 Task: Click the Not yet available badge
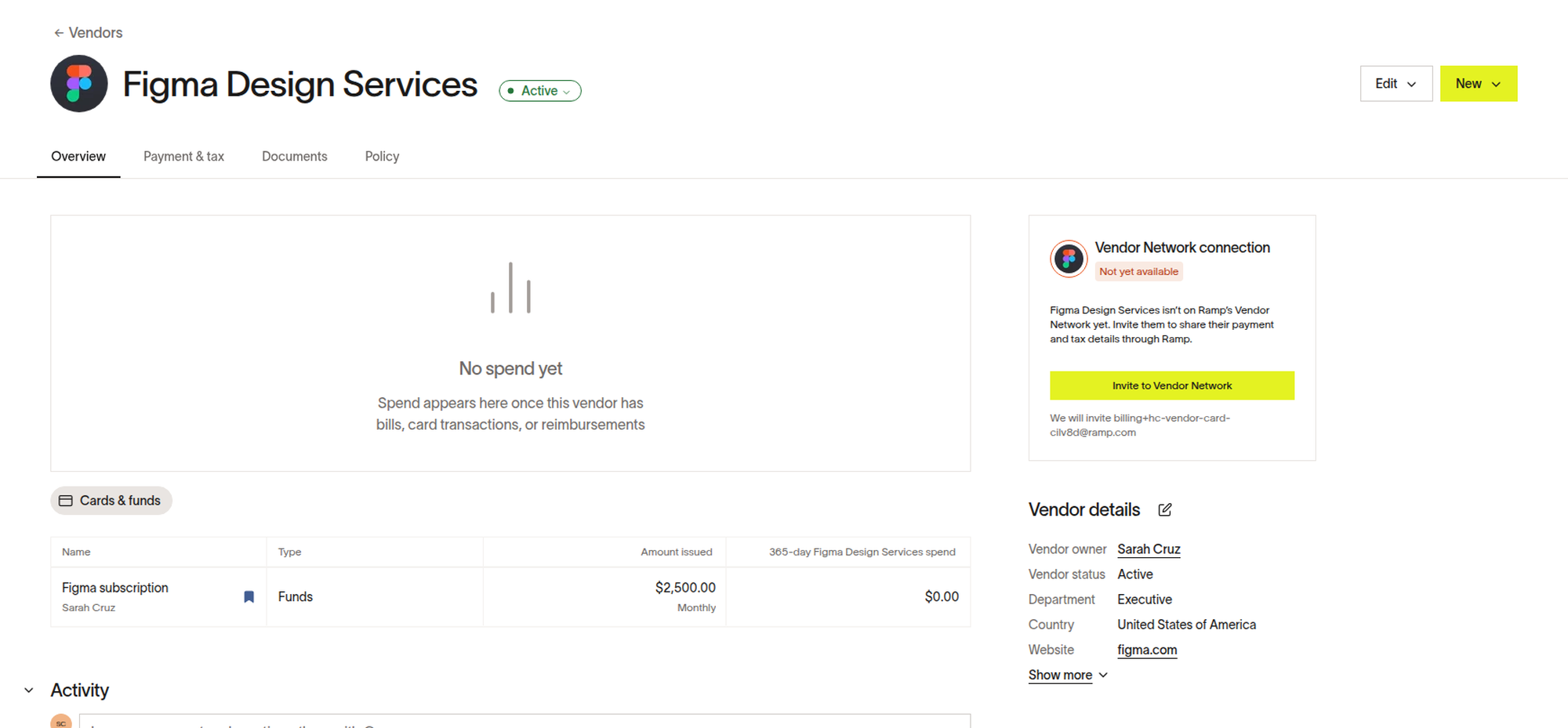[1138, 272]
